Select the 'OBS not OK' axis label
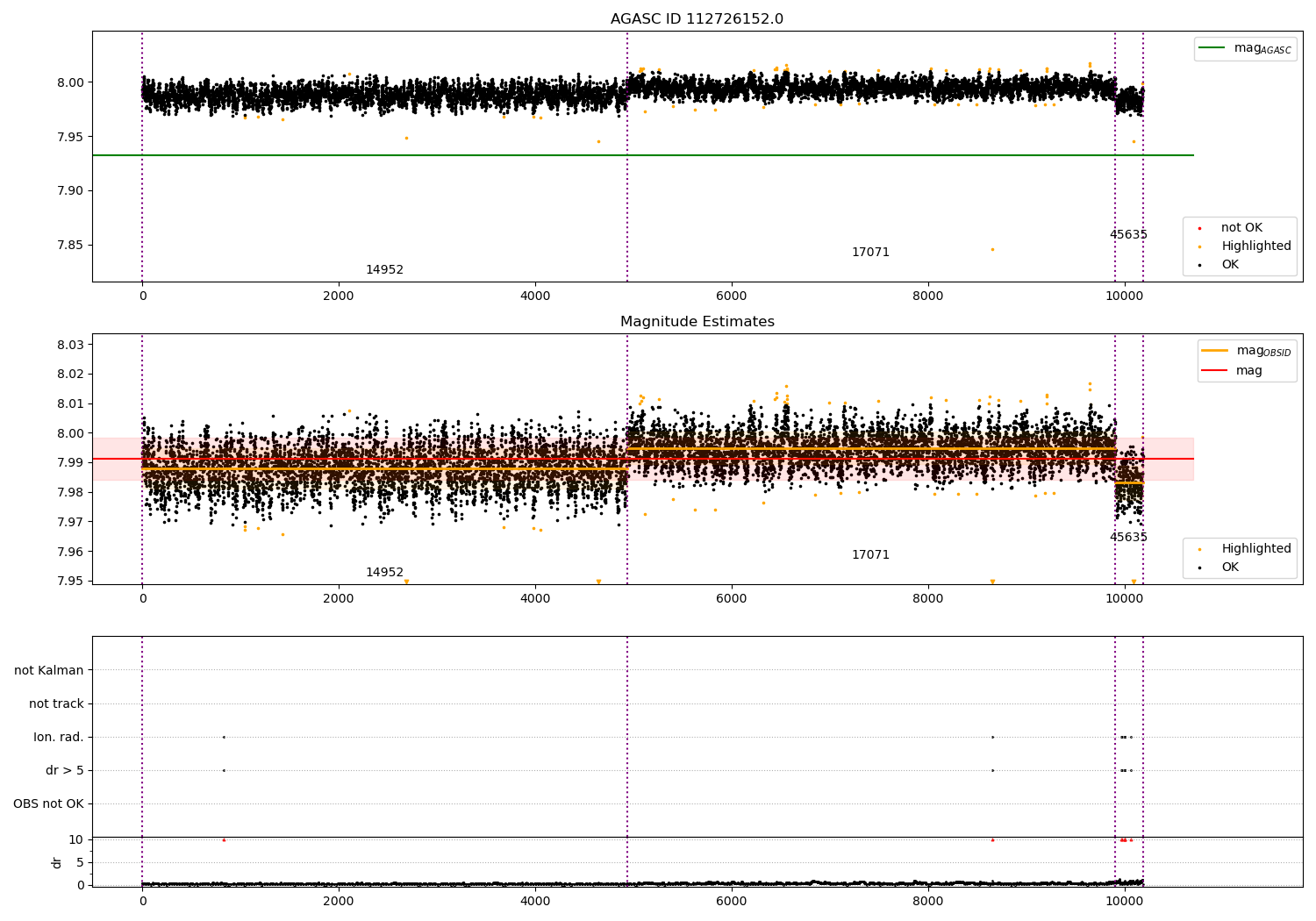 tap(48, 803)
